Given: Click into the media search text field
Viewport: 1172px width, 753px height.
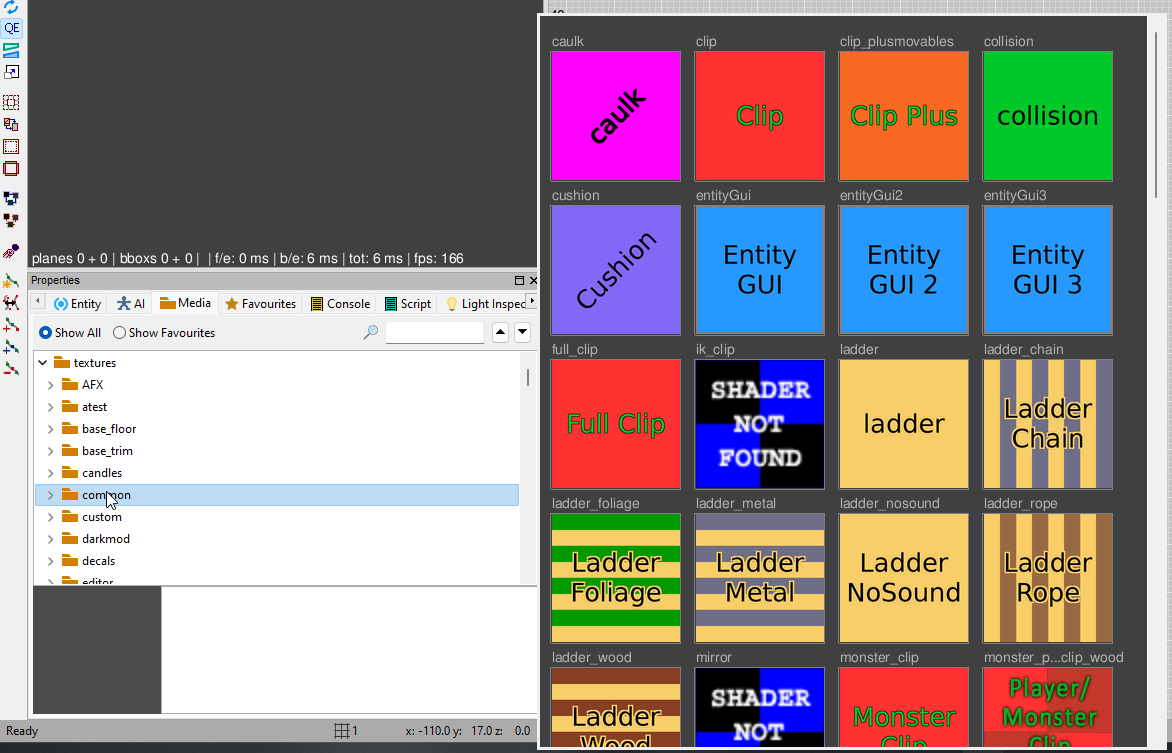Looking at the screenshot, I should [434, 333].
